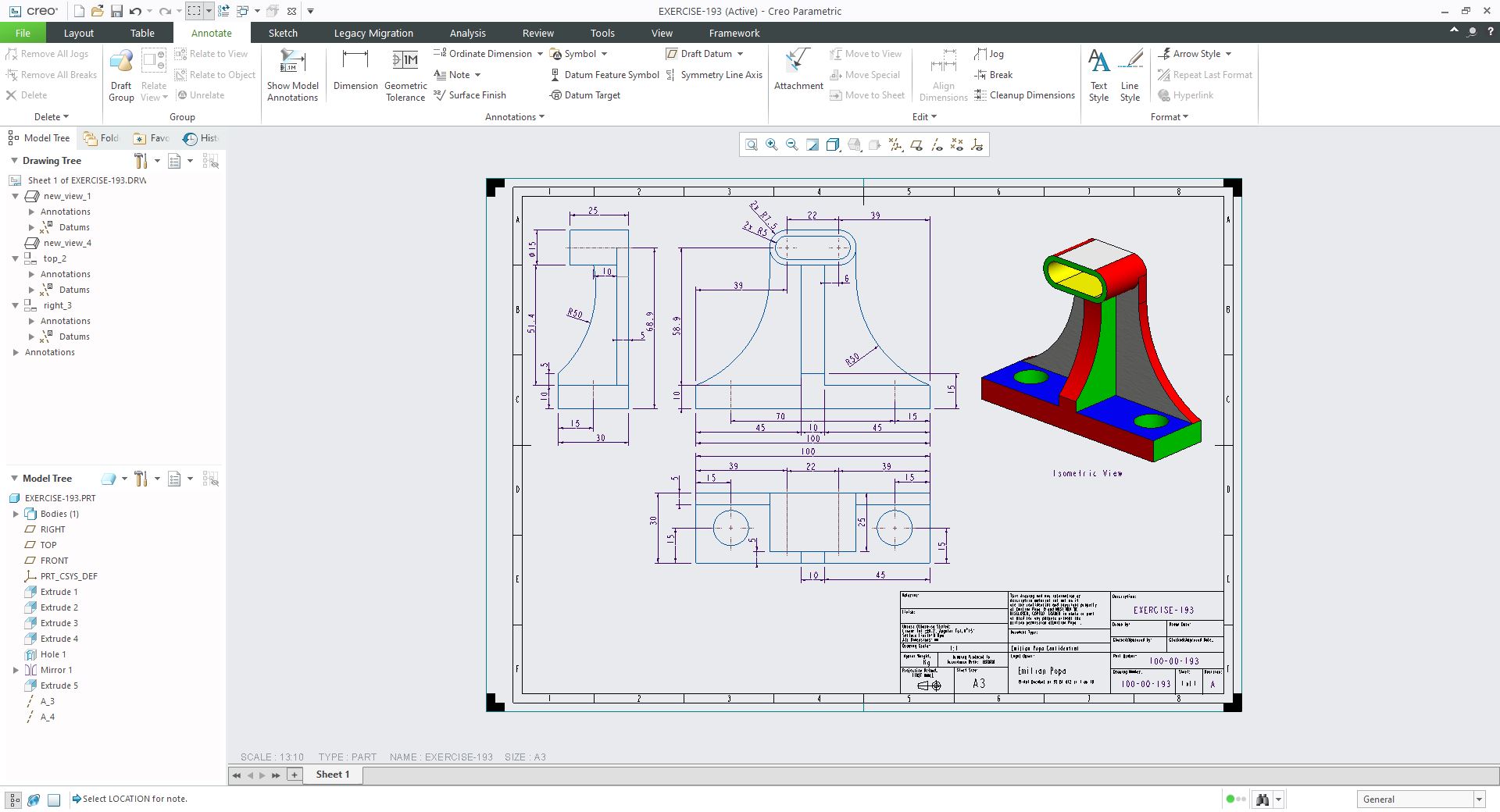
Task: Click the Break dimension tool
Action: point(994,75)
